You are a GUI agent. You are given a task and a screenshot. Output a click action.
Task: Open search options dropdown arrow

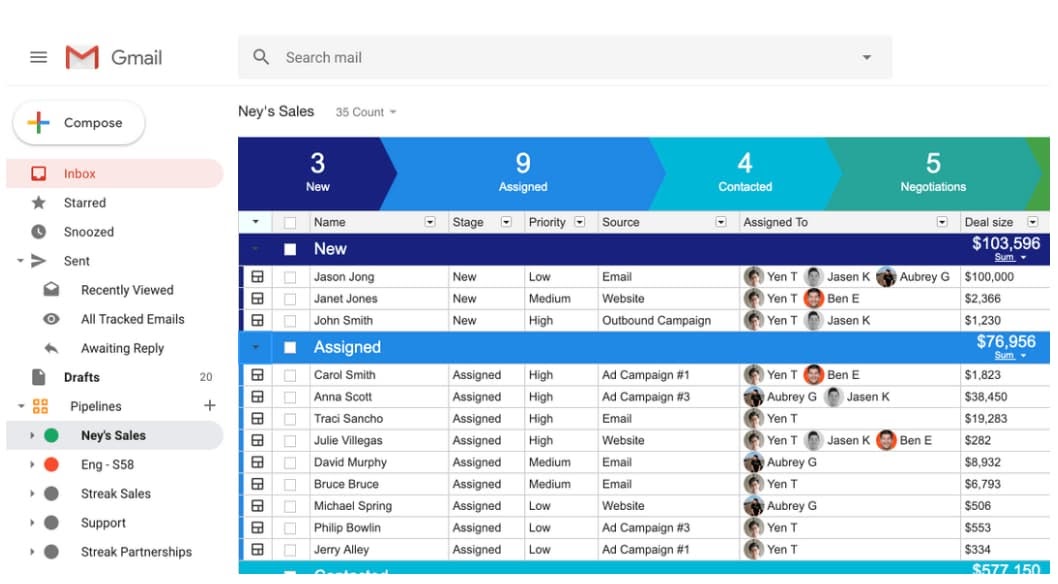[866, 57]
